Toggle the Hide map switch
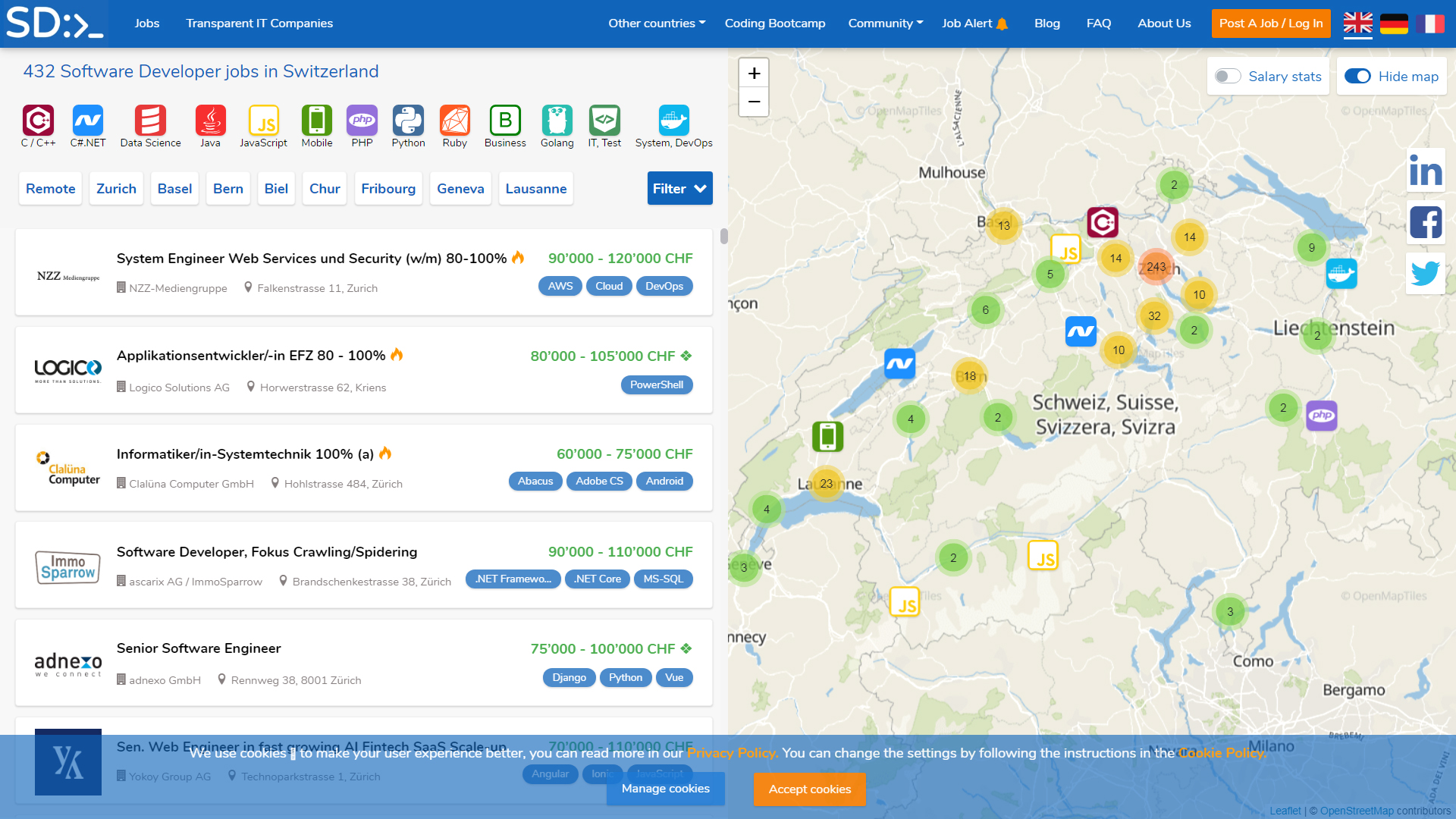This screenshot has height=819, width=1456. [1357, 77]
